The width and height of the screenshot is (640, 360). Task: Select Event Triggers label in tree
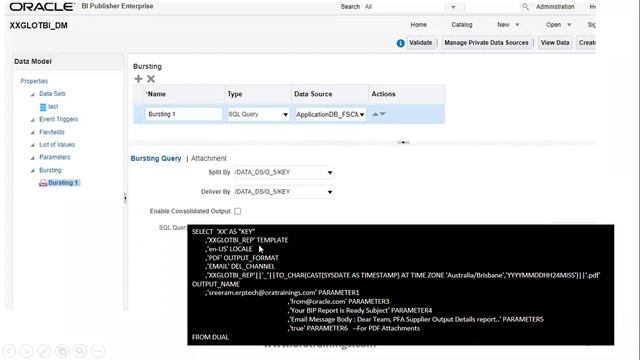coord(58,120)
